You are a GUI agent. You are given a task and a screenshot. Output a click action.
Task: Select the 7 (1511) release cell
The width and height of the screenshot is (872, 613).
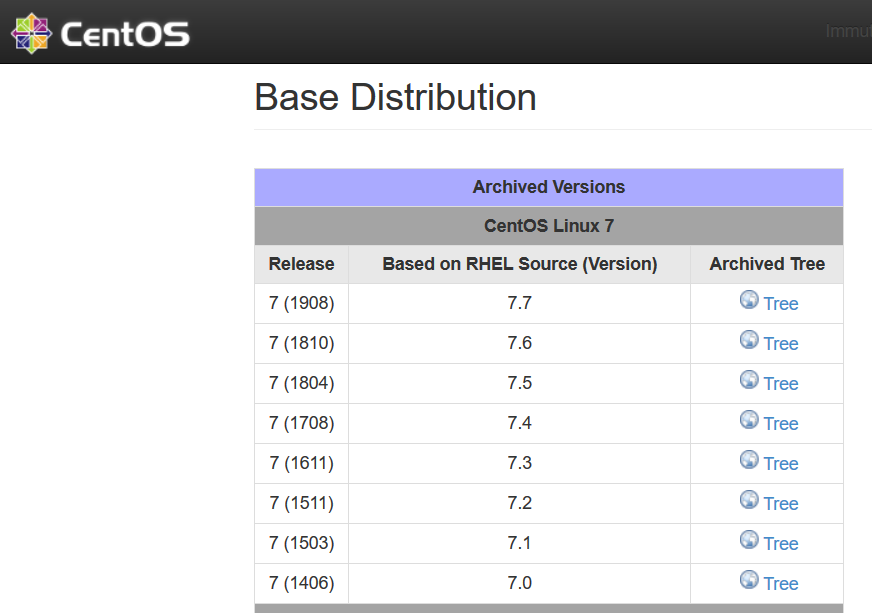[x=301, y=504]
